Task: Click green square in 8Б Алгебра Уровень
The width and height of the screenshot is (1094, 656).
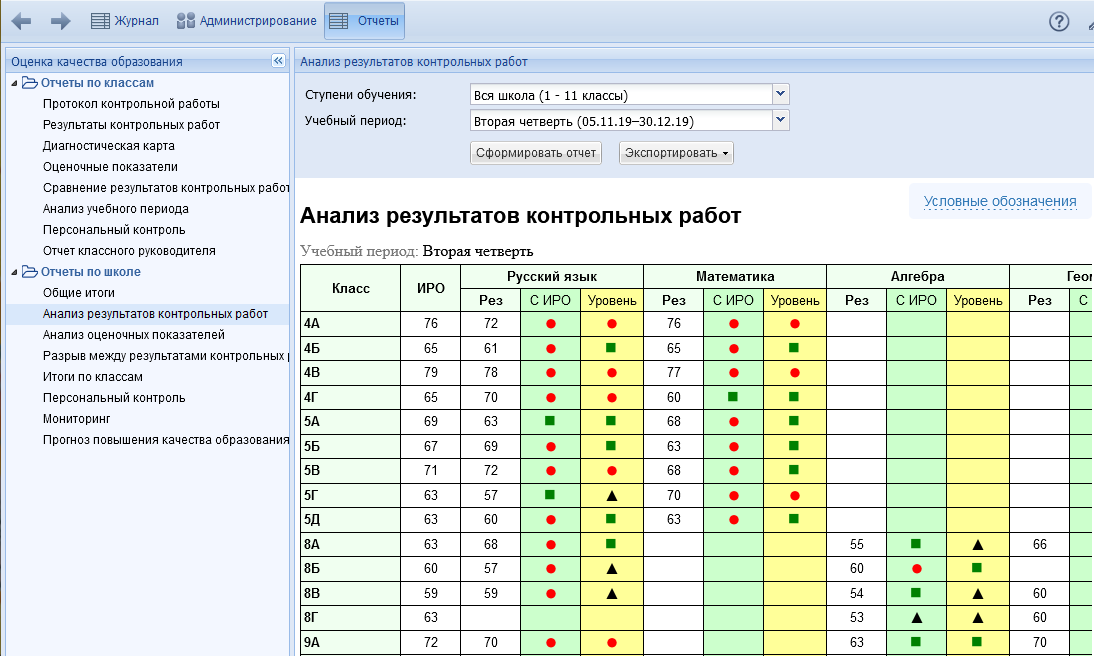Action: click(x=977, y=568)
